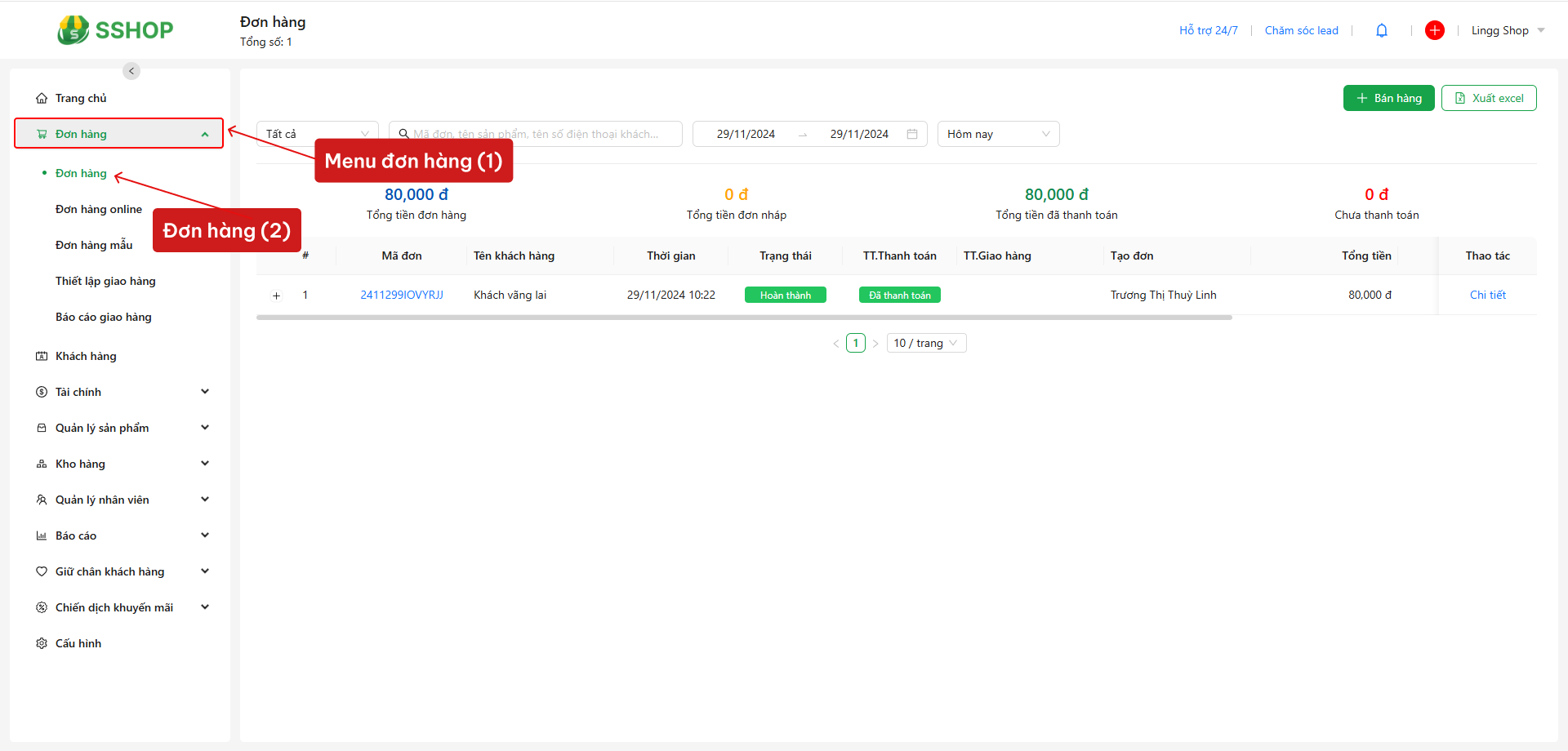Click the Đơn hàng cart icon
This screenshot has width=1568, height=751.
42,134
